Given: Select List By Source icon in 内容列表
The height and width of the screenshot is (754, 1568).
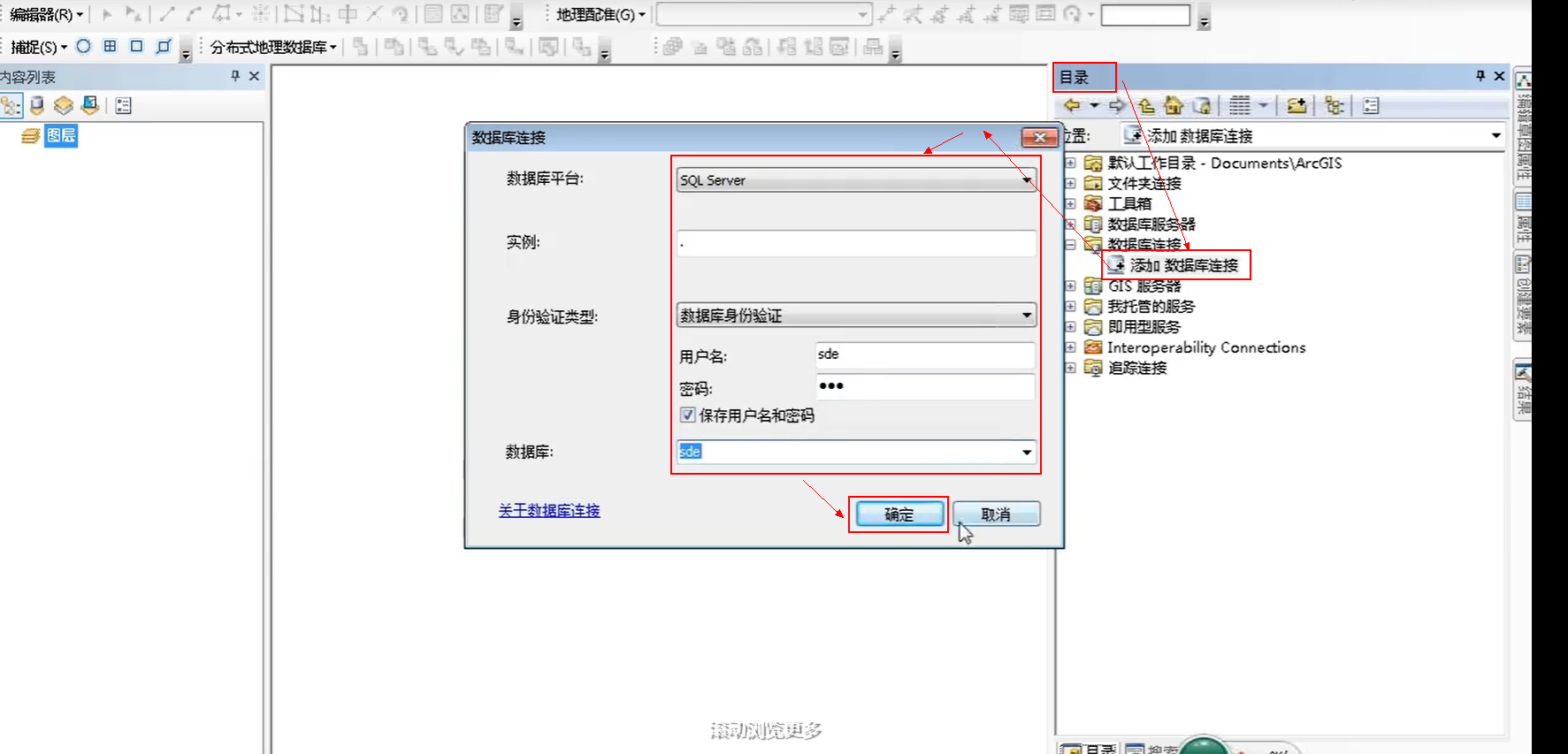Looking at the screenshot, I should 36,106.
